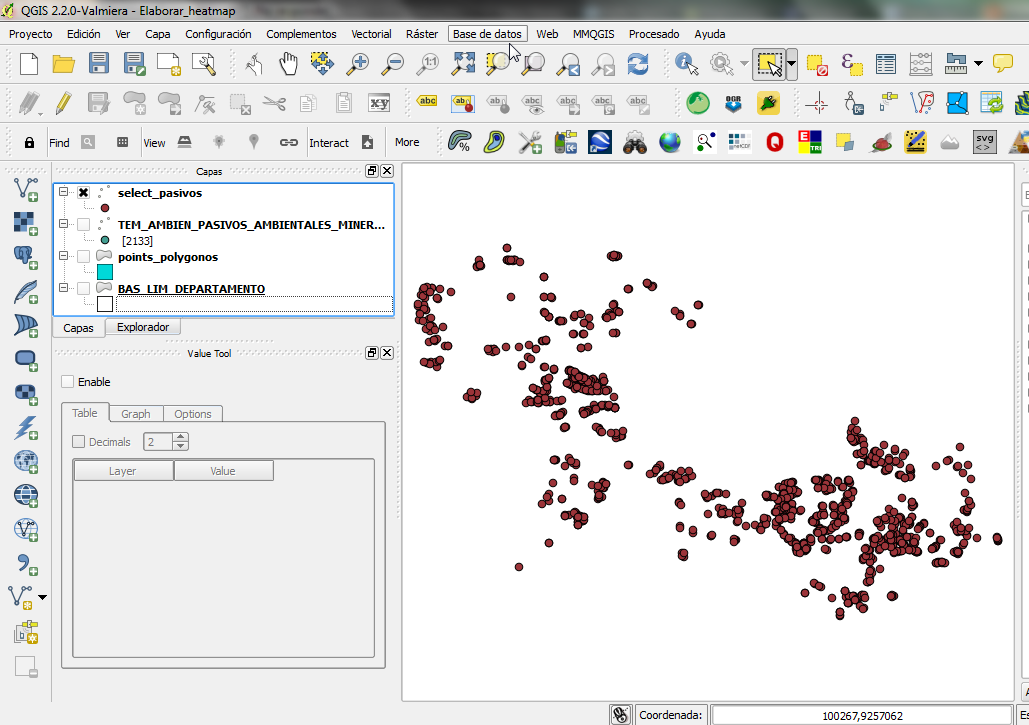Add vector layer from sidebar
This screenshot has width=1029, height=725.
[x=26, y=189]
